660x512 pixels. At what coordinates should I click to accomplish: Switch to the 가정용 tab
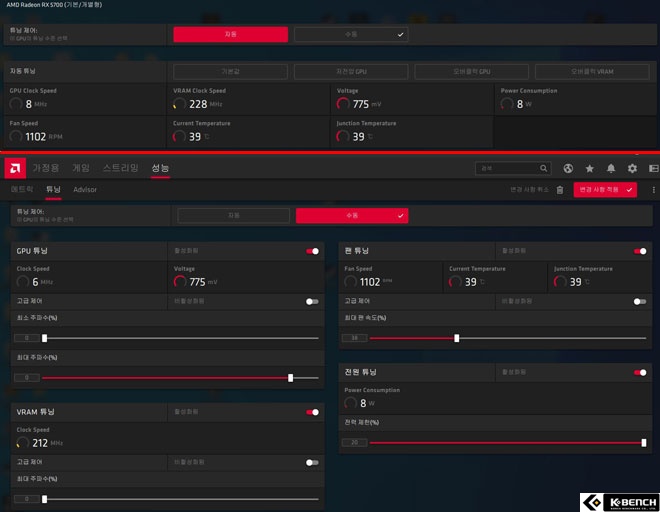[x=45, y=168]
